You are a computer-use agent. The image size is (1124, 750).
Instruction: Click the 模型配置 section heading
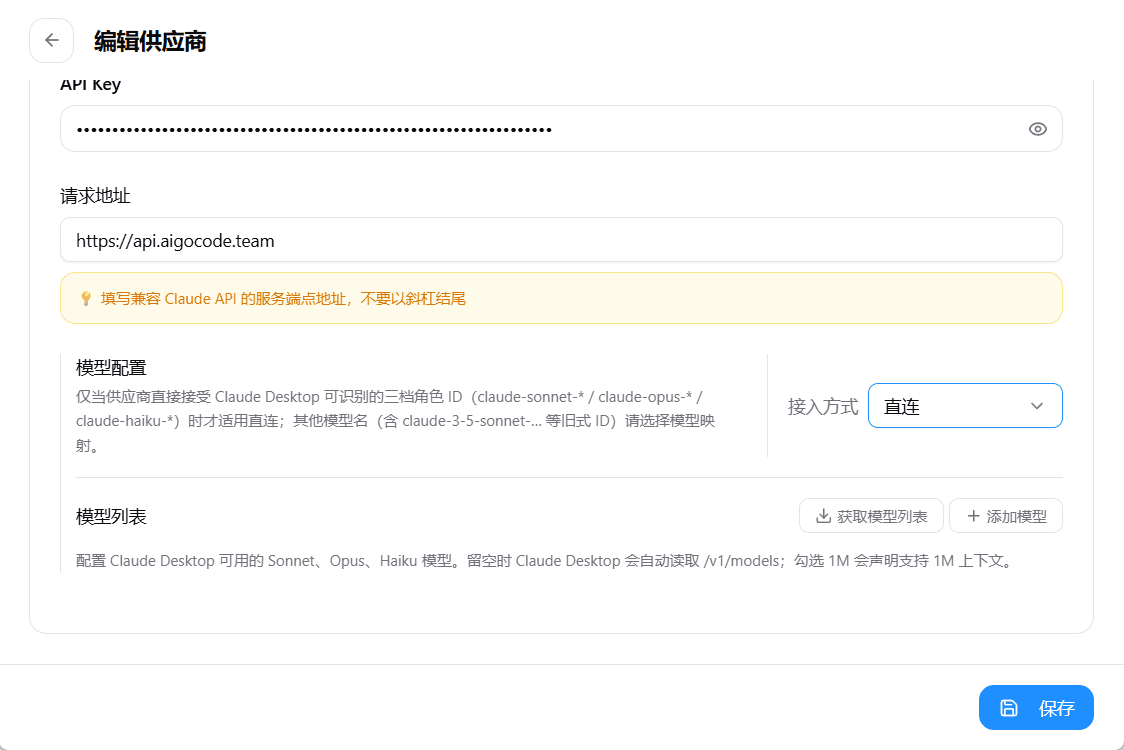(x=111, y=368)
